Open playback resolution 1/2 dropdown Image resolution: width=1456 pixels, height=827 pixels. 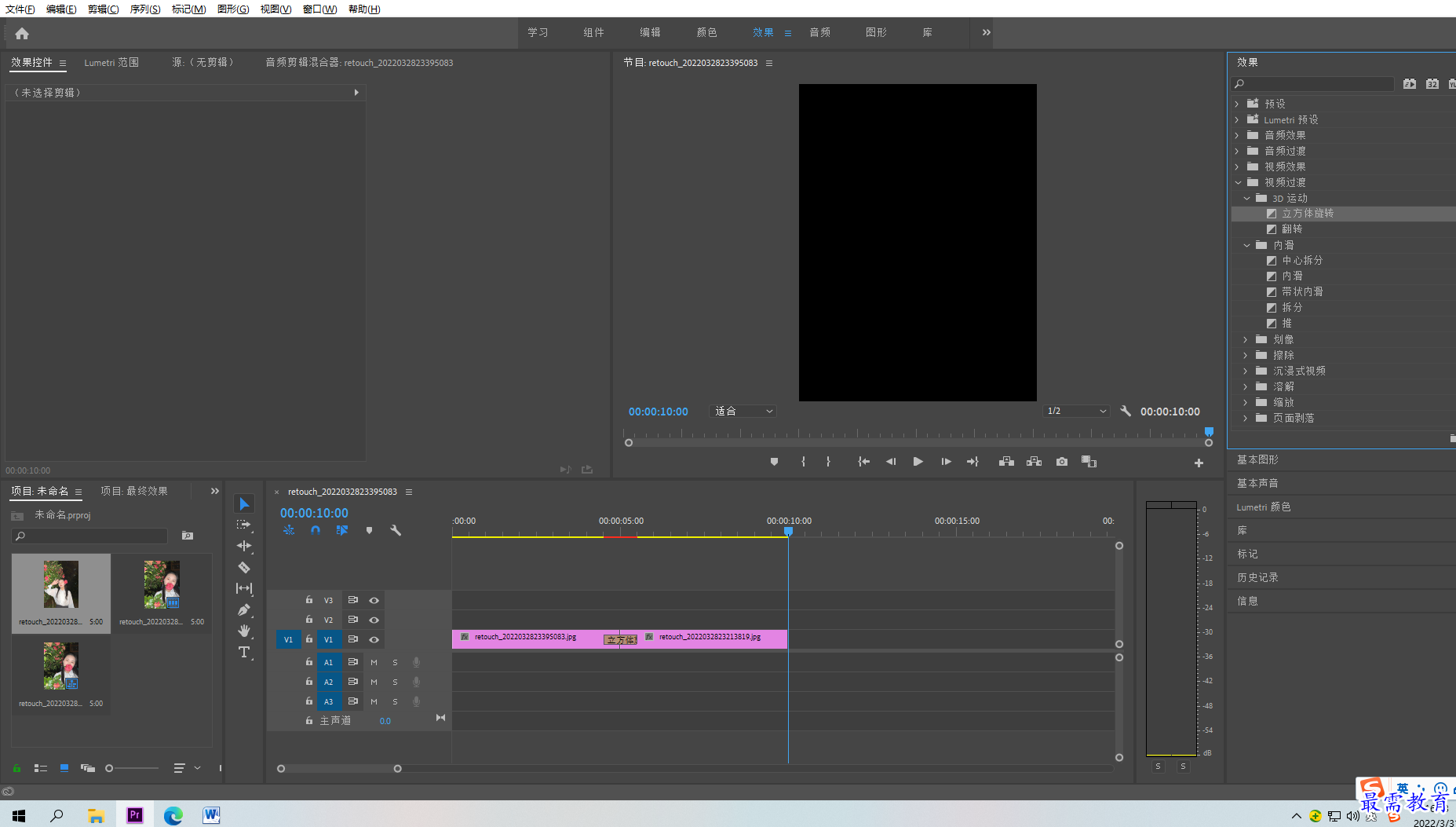click(1076, 411)
